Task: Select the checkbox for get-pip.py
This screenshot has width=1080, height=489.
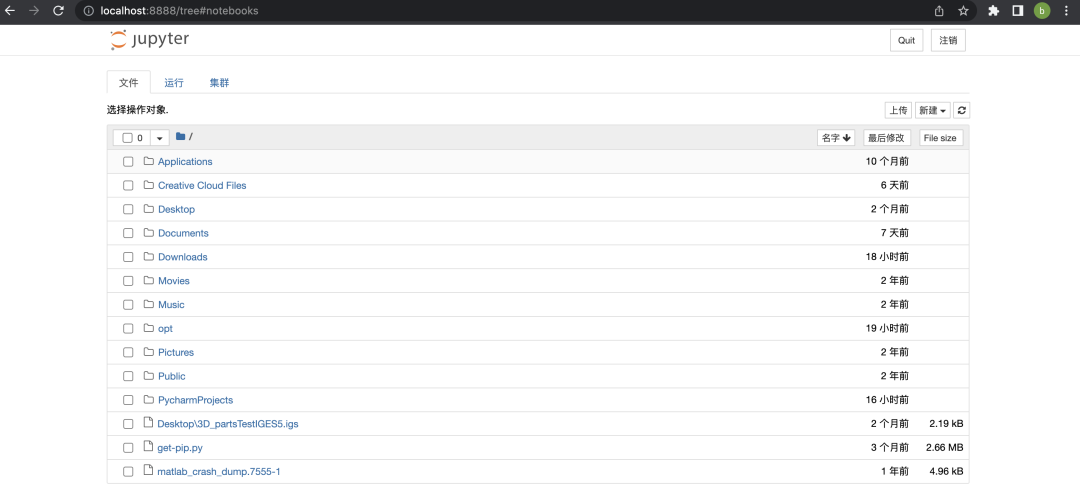Action: tap(128, 448)
